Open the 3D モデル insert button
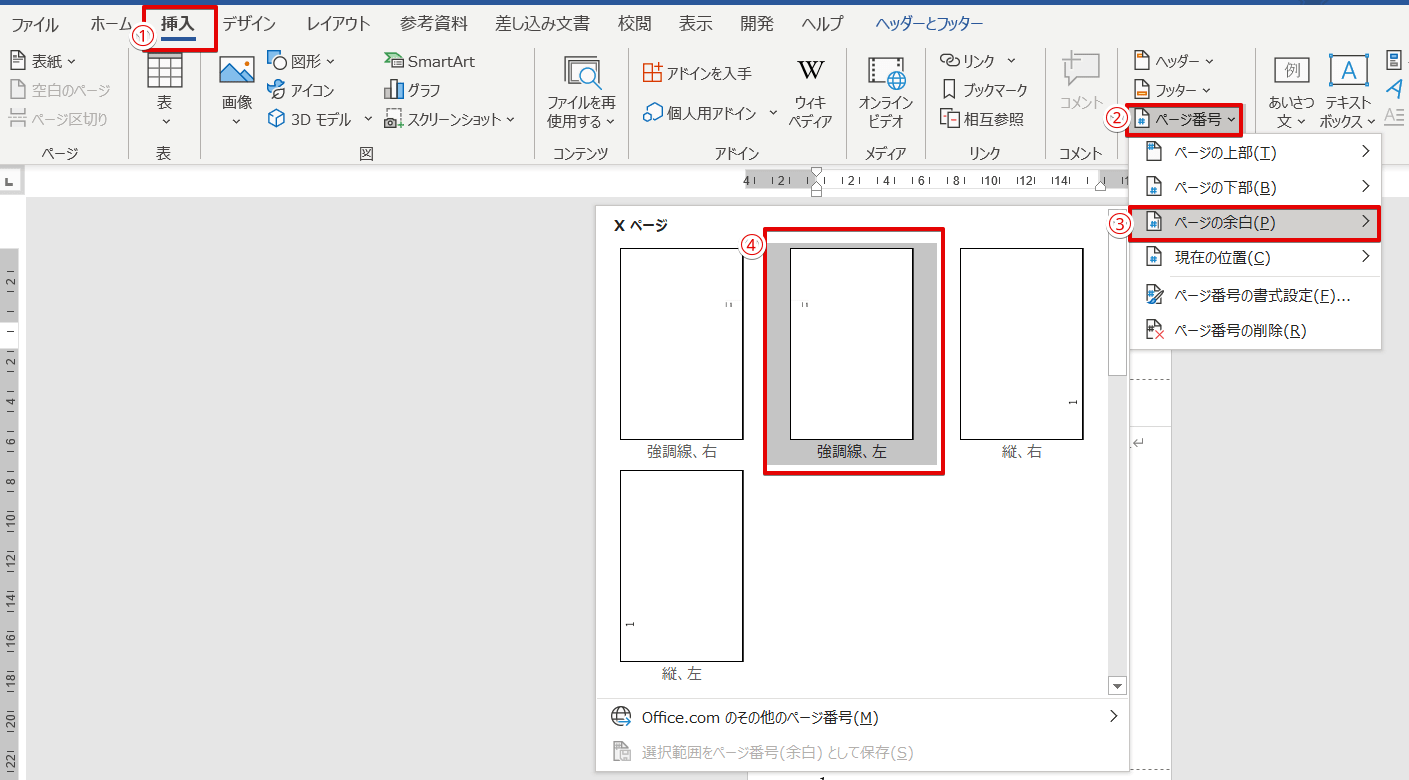 click(x=310, y=119)
